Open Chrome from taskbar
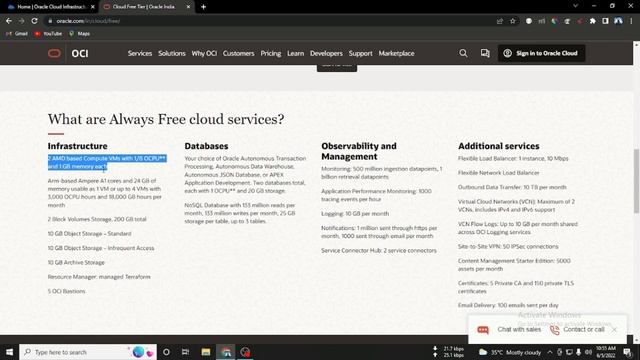This screenshot has height=360, width=640. click(x=226, y=352)
